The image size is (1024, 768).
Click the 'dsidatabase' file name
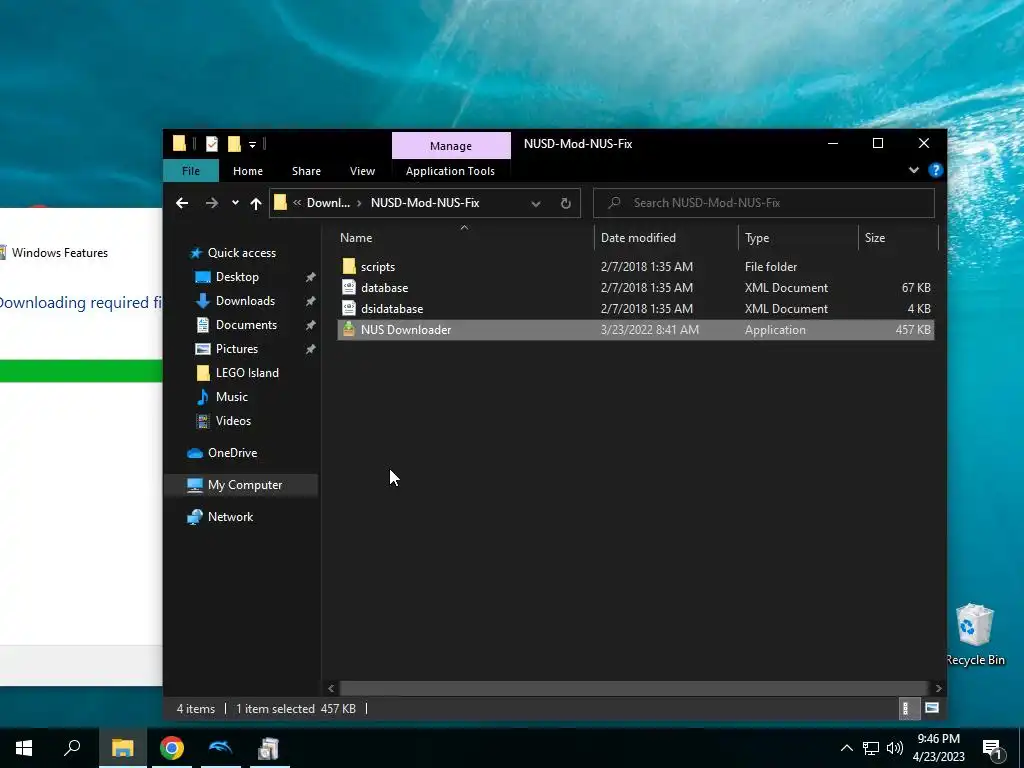pos(392,308)
